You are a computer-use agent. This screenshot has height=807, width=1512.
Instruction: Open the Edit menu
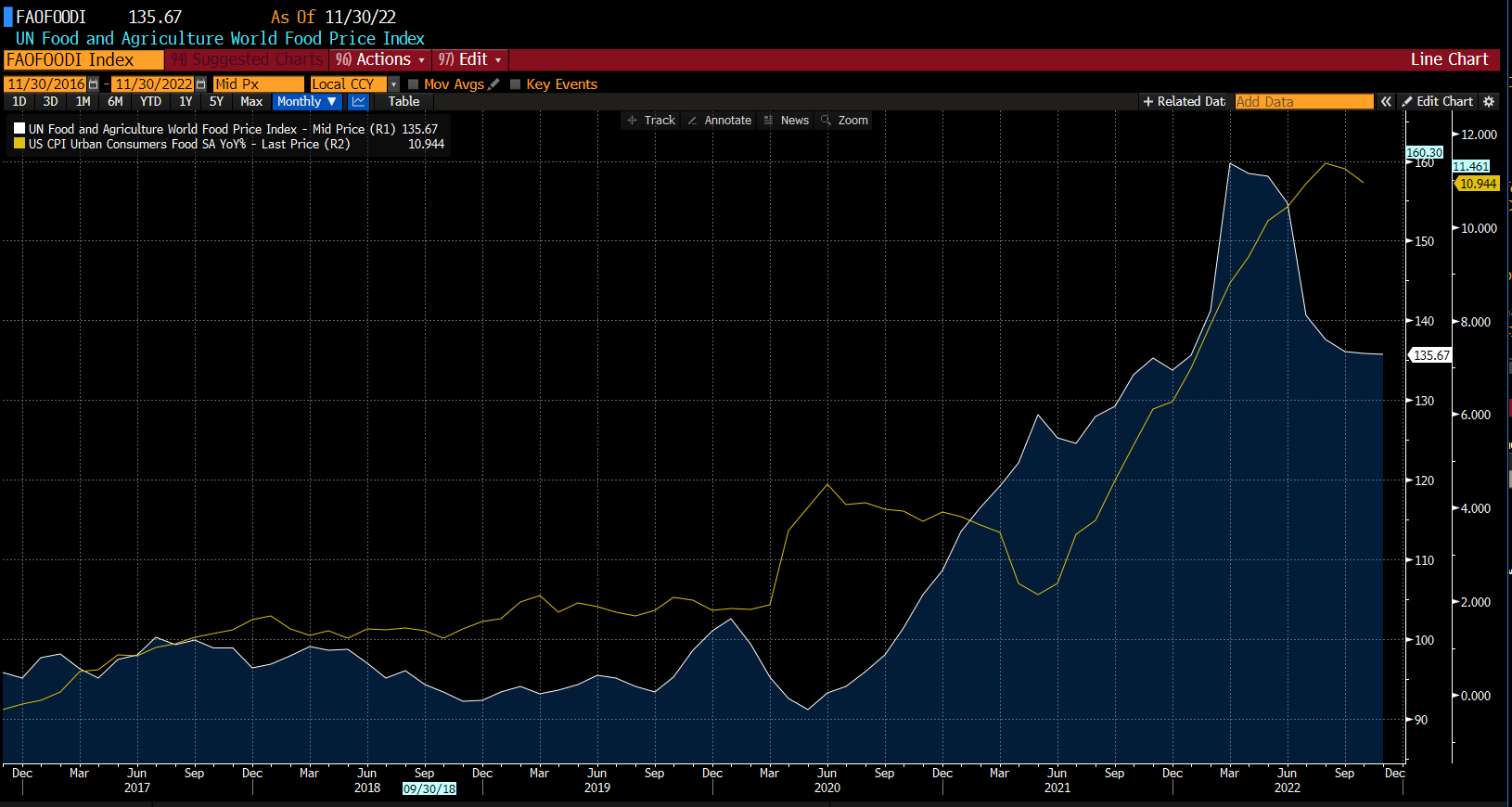pos(470,59)
